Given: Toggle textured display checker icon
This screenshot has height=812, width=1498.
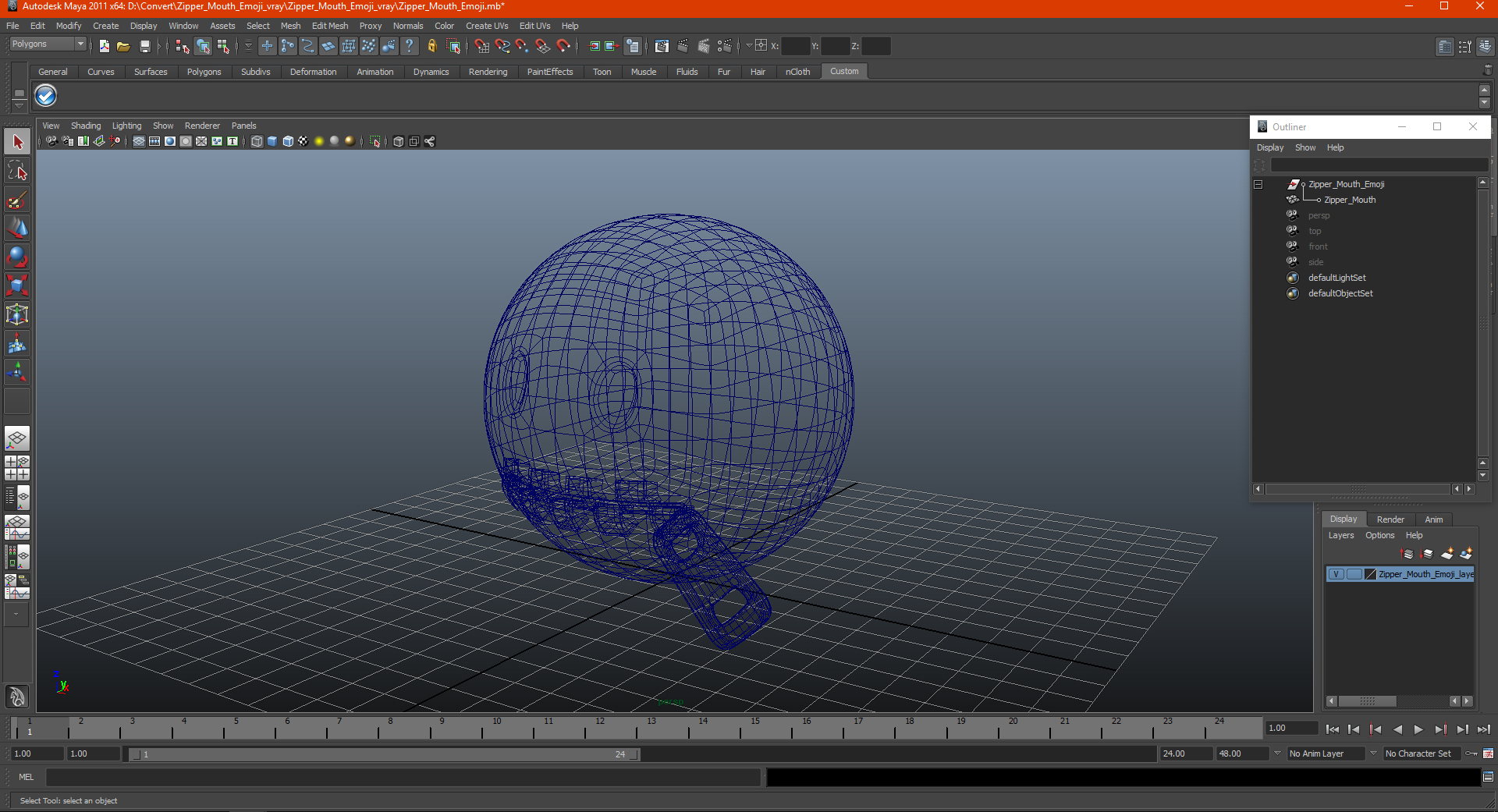Looking at the screenshot, I should [x=304, y=141].
